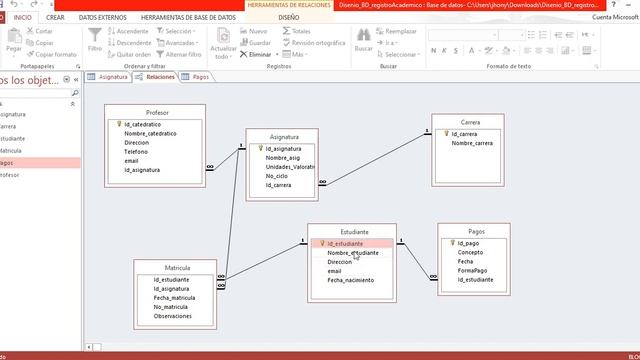Click the Copiar button
640x360 pixels.
(x=40, y=42)
